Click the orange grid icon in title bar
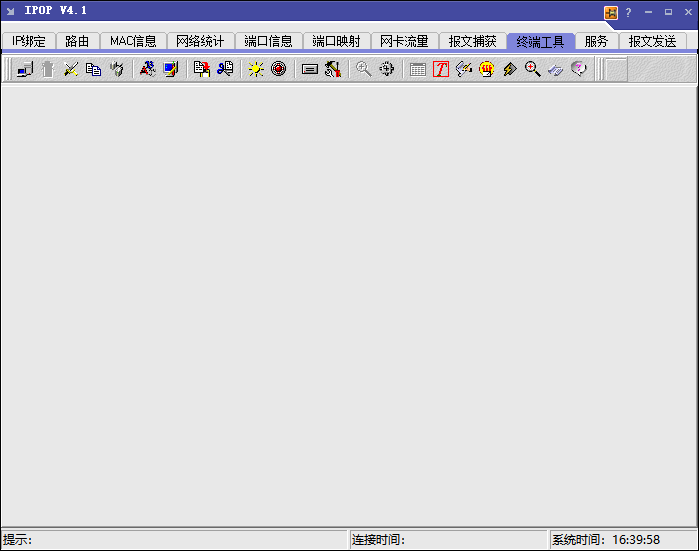The width and height of the screenshot is (699, 551). pos(611,12)
